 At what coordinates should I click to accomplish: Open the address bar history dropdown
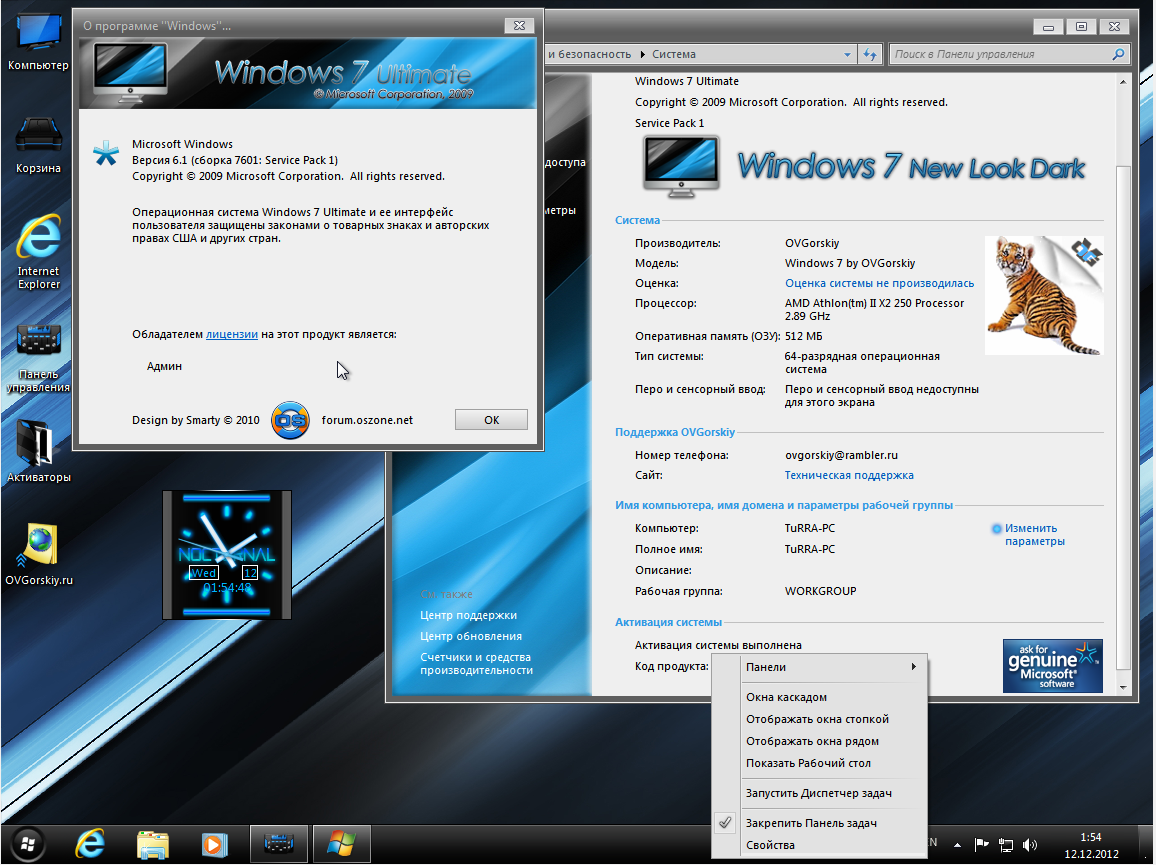[x=848, y=55]
